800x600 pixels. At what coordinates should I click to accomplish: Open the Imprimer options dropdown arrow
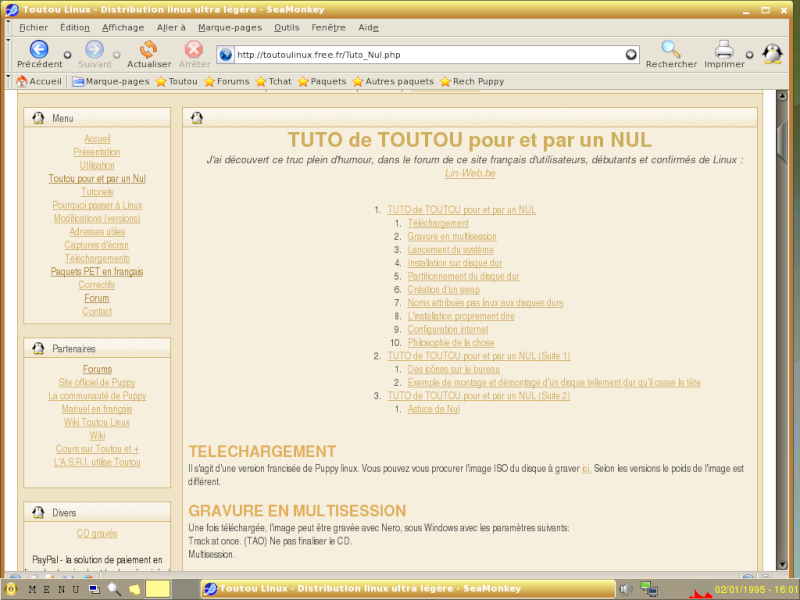point(749,55)
